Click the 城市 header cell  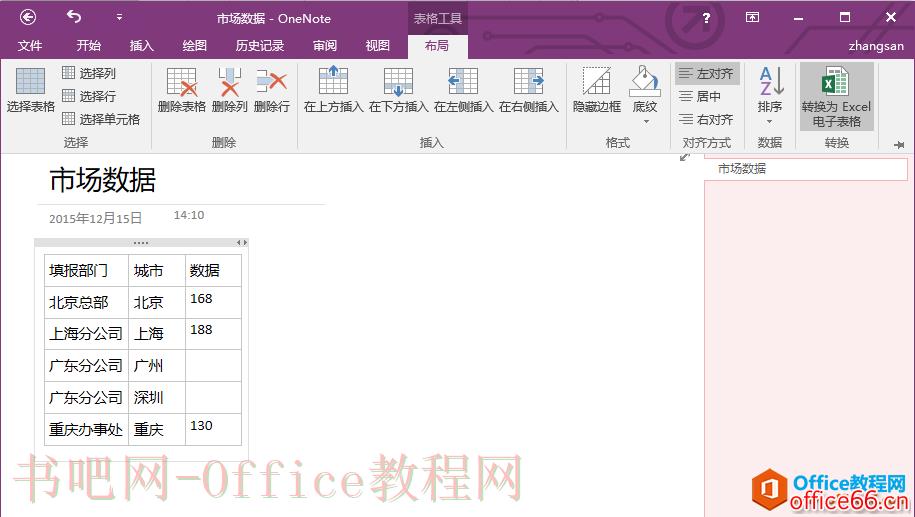(157, 270)
